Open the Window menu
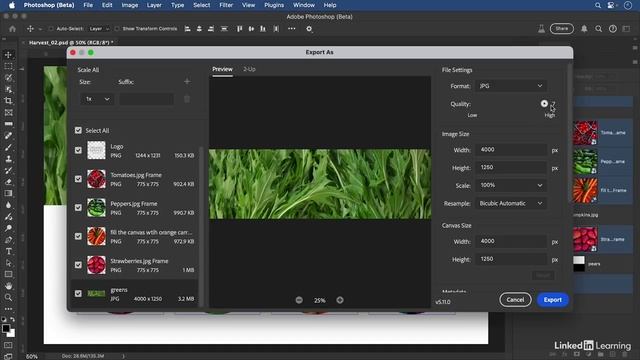This screenshot has height=360, width=640. click(304, 5)
